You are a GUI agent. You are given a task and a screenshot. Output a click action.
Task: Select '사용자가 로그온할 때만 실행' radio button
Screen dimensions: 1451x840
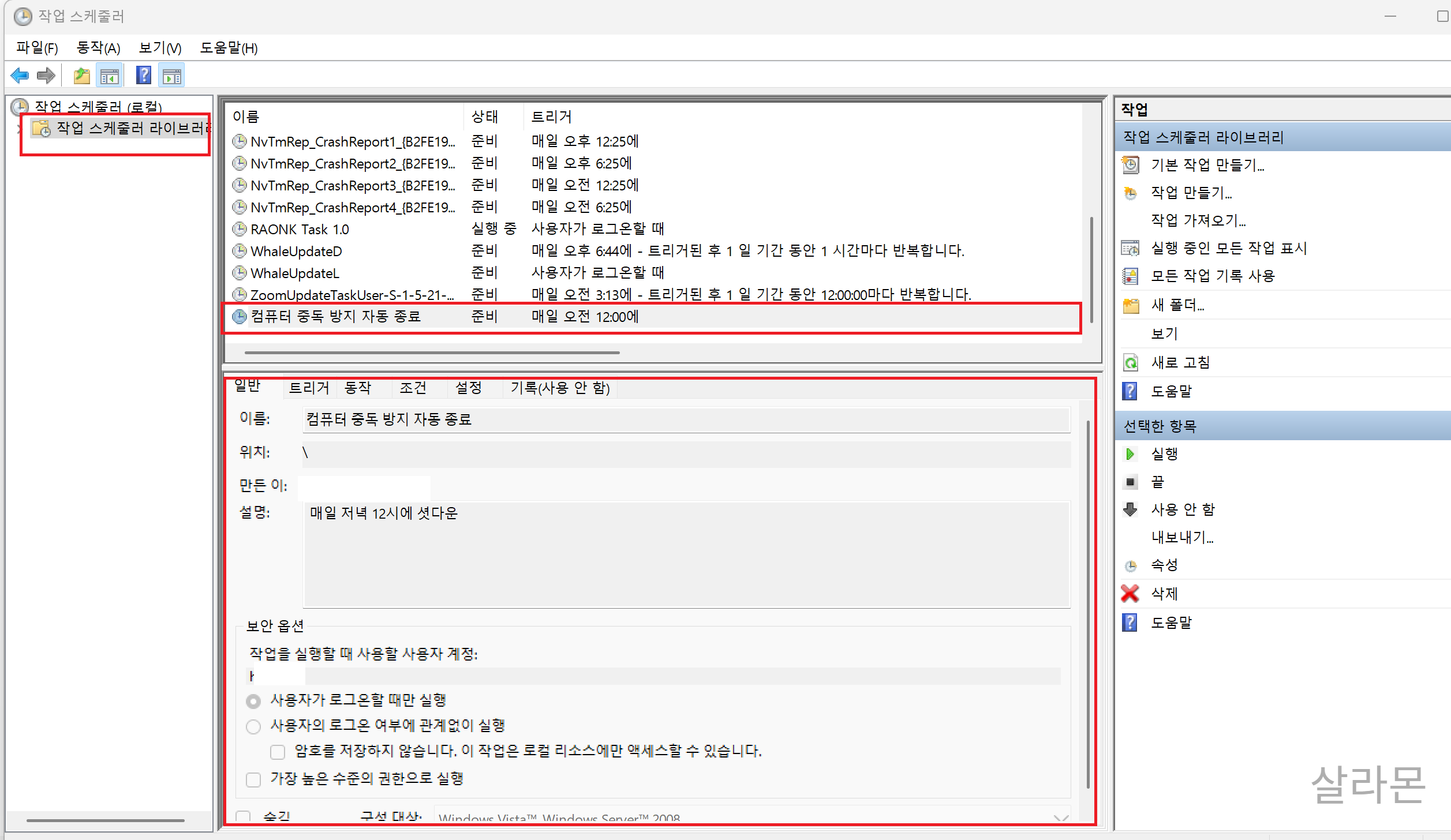tap(253, 701)
